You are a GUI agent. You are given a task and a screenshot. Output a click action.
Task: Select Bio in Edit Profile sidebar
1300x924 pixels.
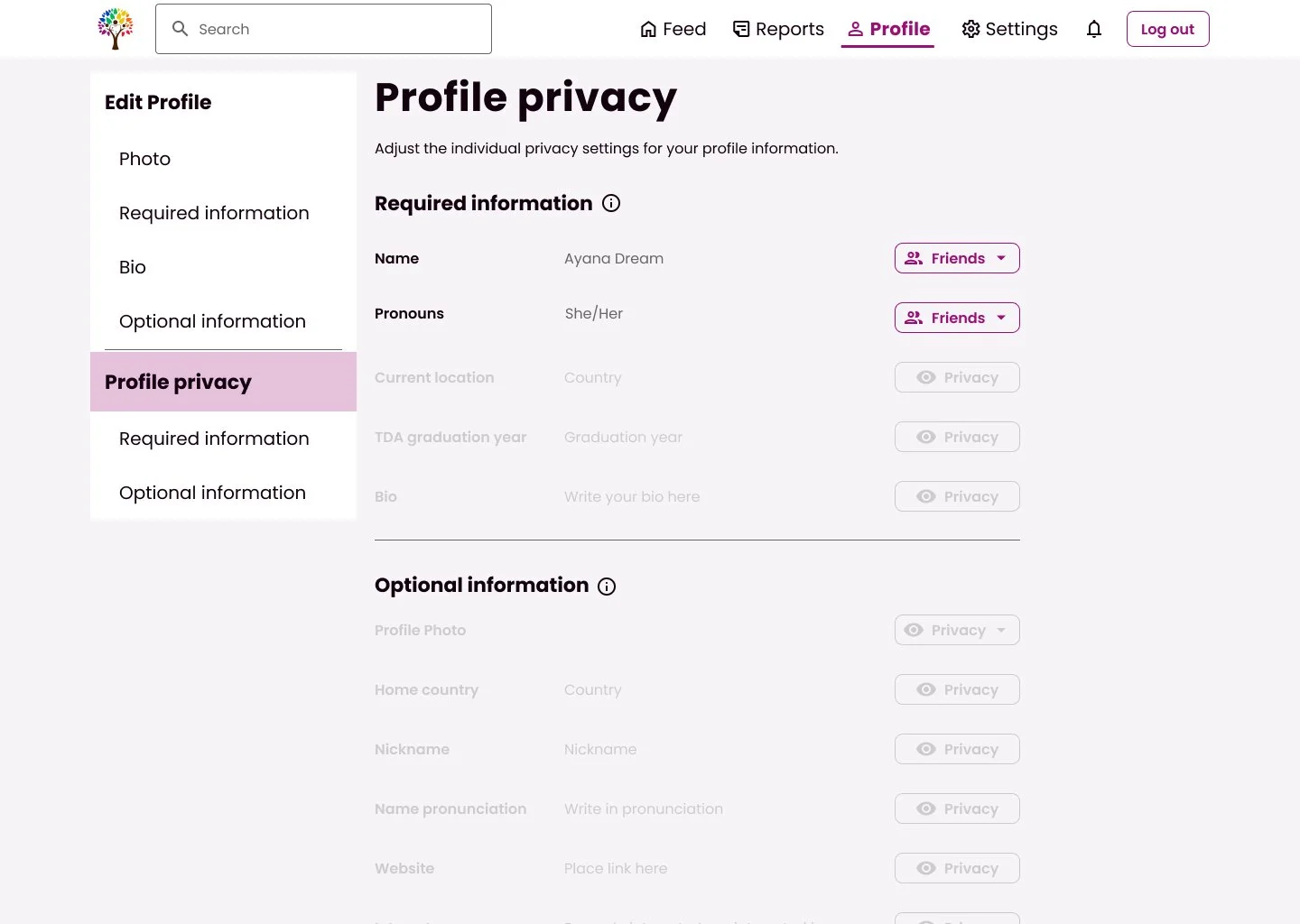point(133,267)
